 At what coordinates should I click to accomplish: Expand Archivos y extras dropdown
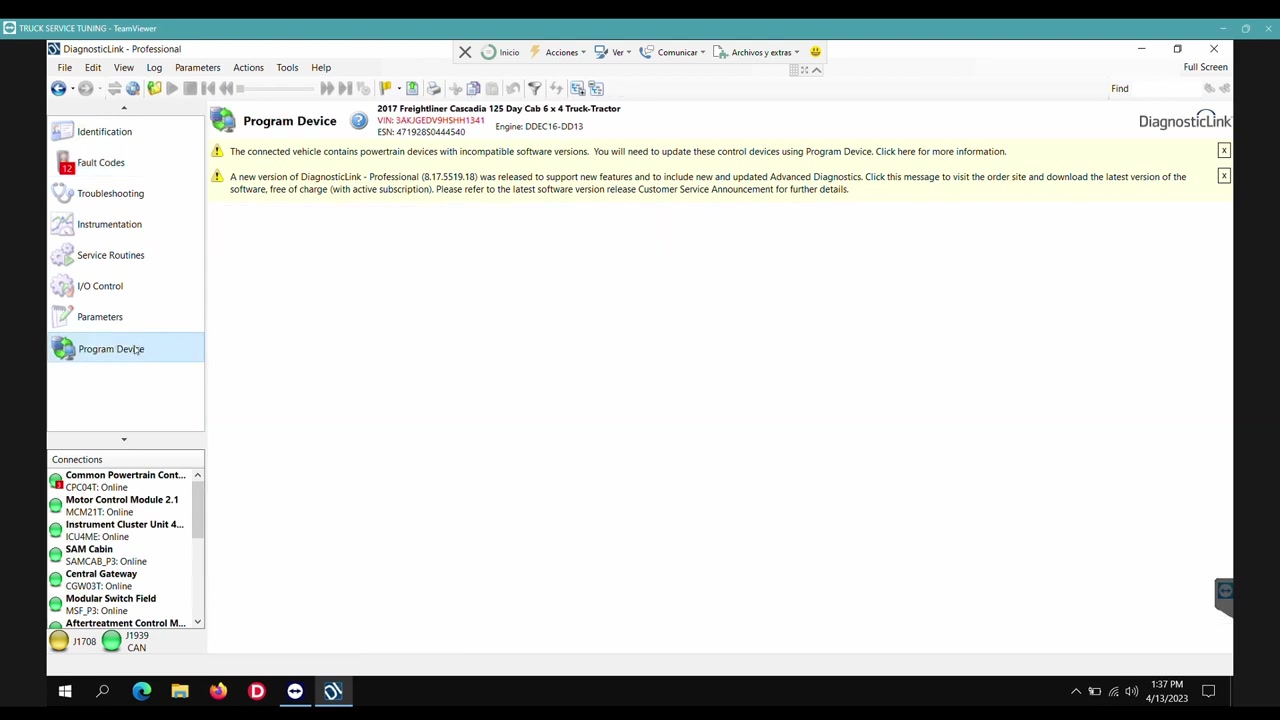757,52
